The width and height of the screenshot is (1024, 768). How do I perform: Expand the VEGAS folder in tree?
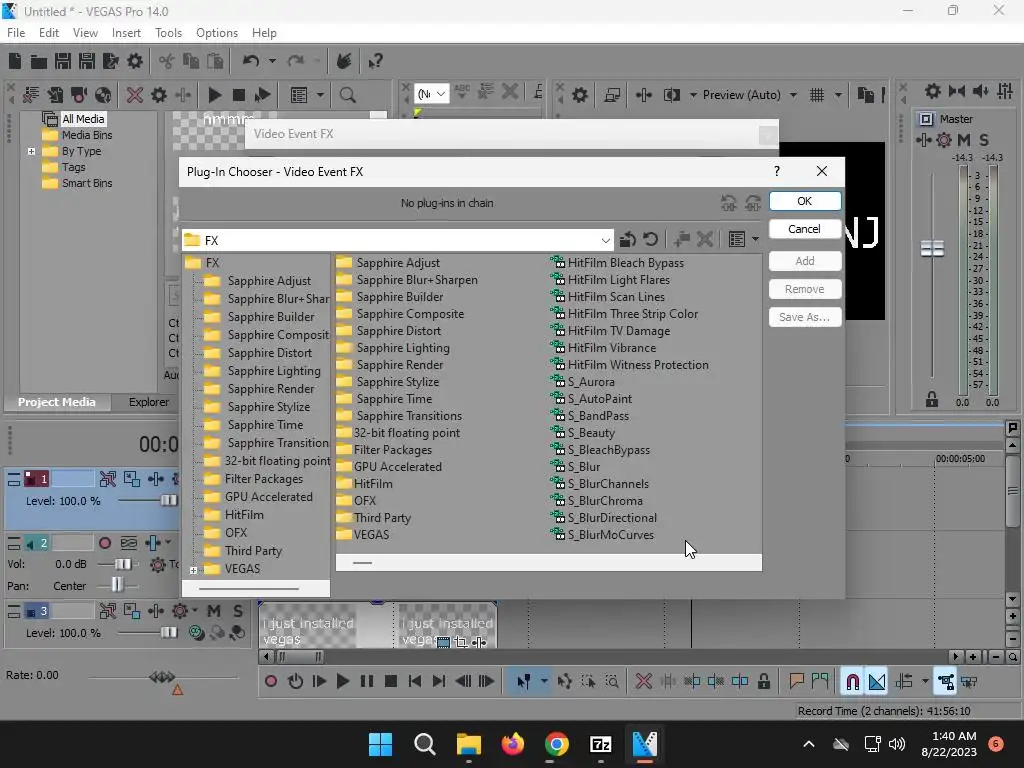193,570
